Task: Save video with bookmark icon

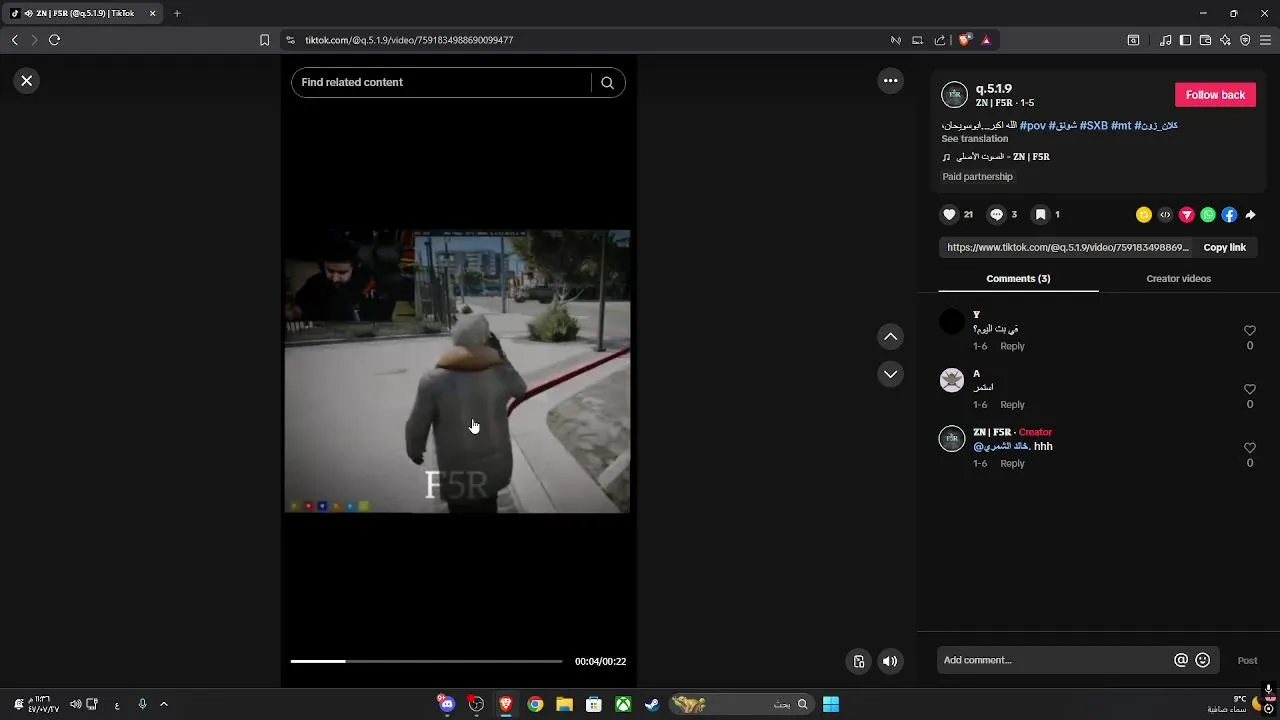Action: [1040, 215]
